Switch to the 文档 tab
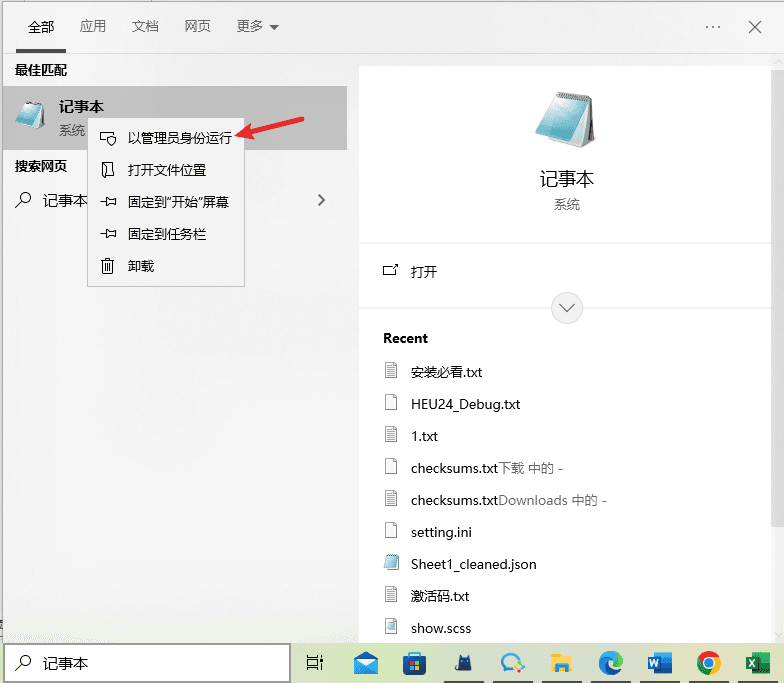Screen dimensions: 784x683 tap(145, 27)
